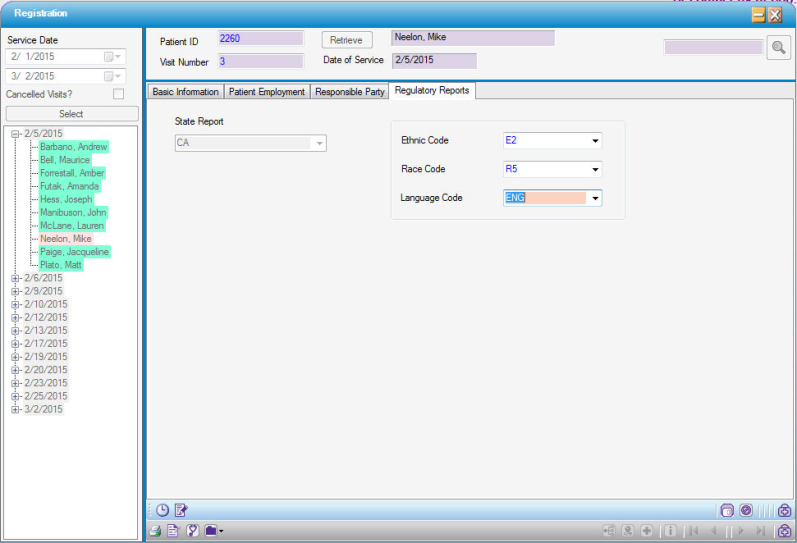This screenshot has height=543, width=797.
Task: Click the magnifying glass search button
Action: 778,47
